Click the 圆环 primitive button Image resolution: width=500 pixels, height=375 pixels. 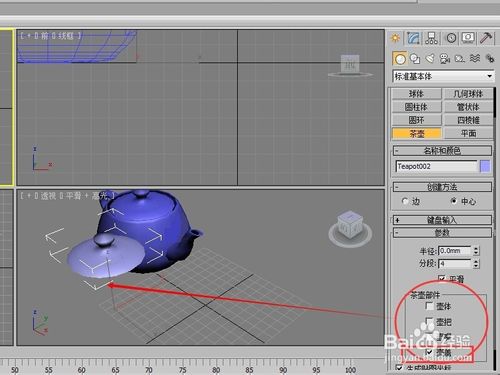pyautogui.click(x=417, y=120)
